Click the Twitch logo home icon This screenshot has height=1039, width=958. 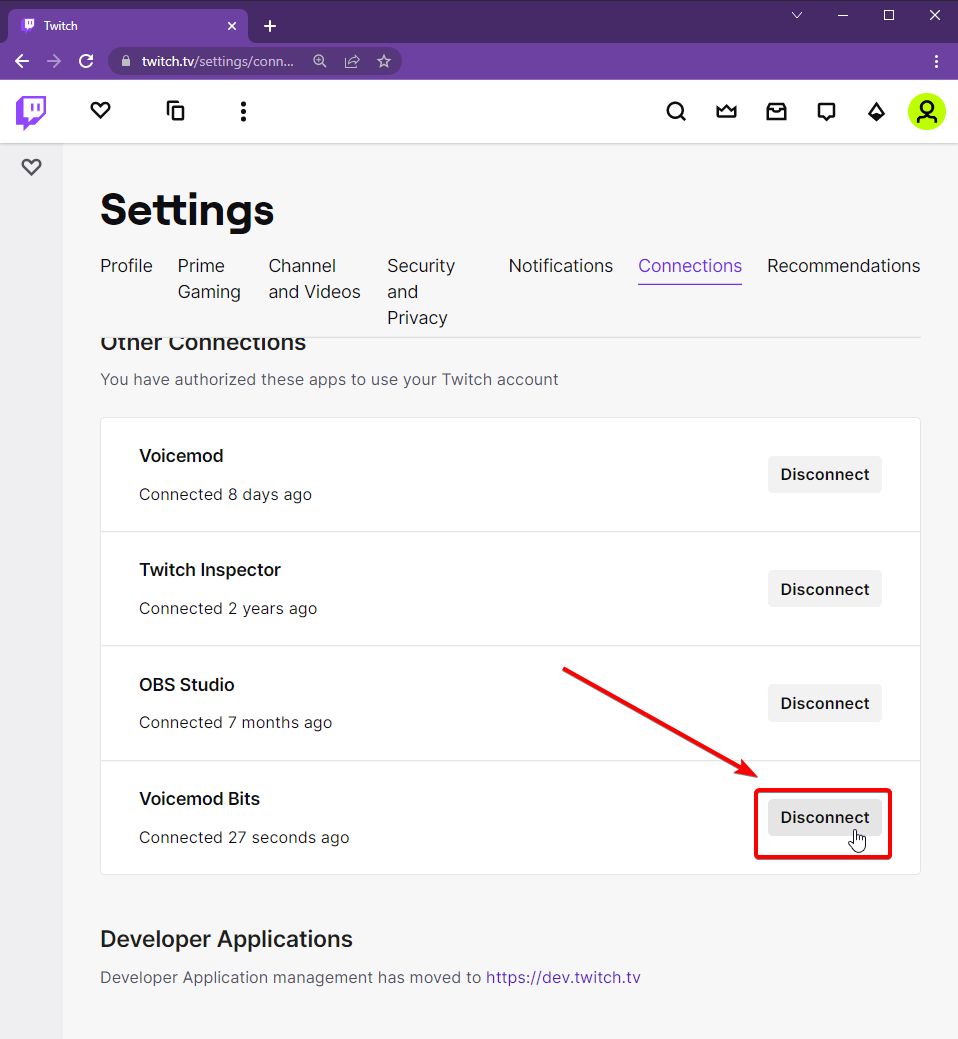[x=31, y=111]
